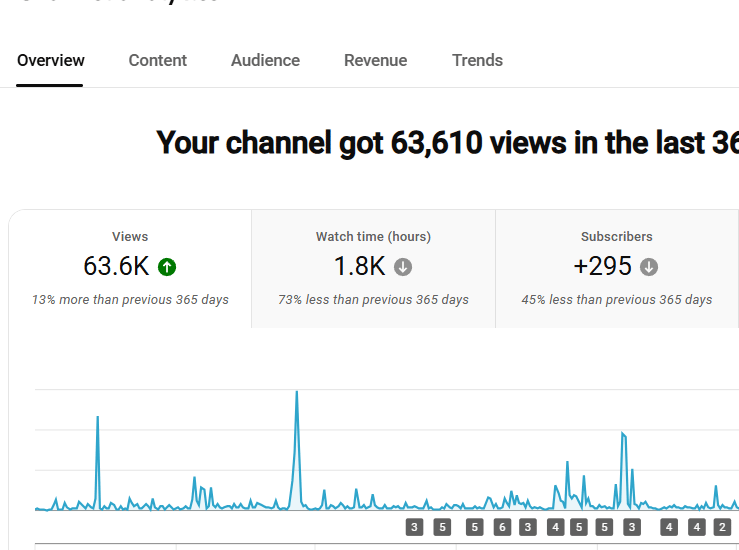
Task: Click grey down-arrow icon beside +295
Action: point(649,267)
